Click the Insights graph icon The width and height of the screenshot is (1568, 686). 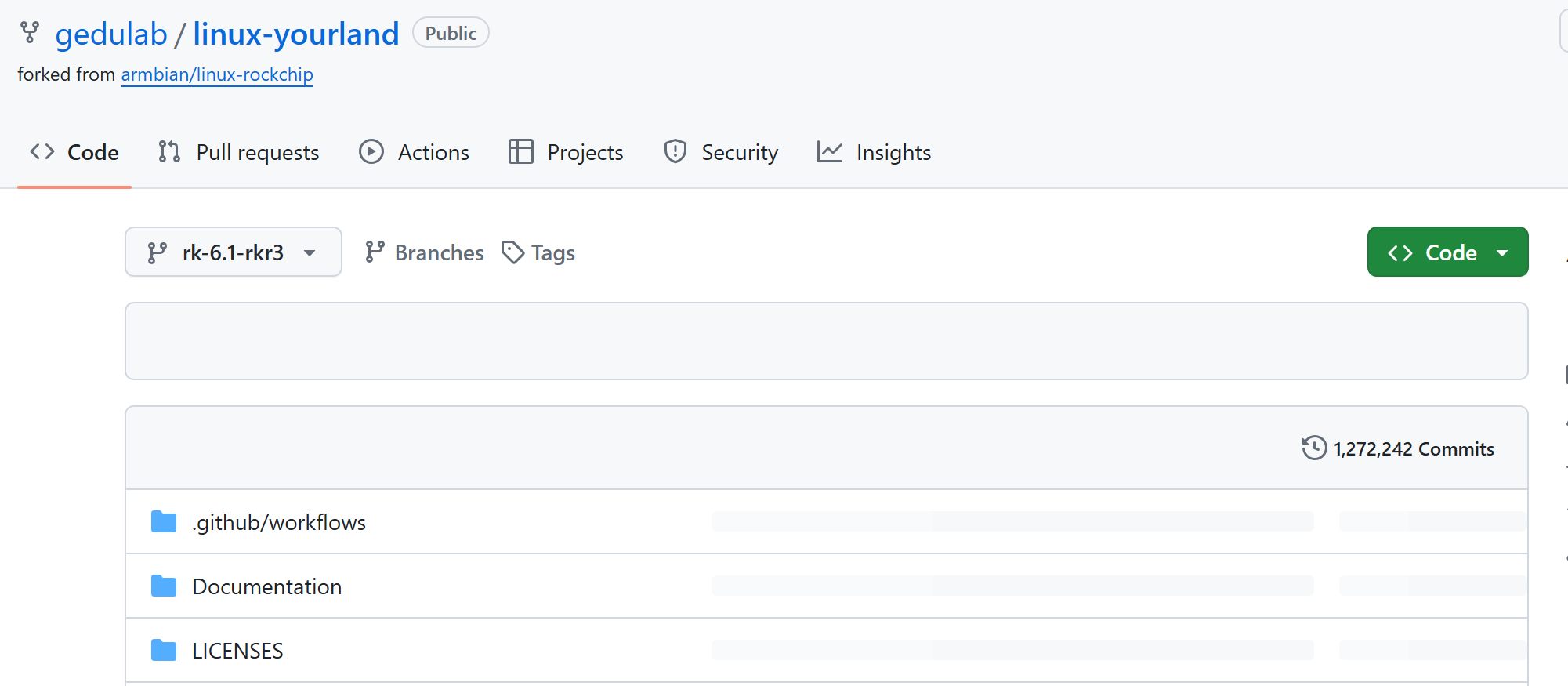[830, 151]
